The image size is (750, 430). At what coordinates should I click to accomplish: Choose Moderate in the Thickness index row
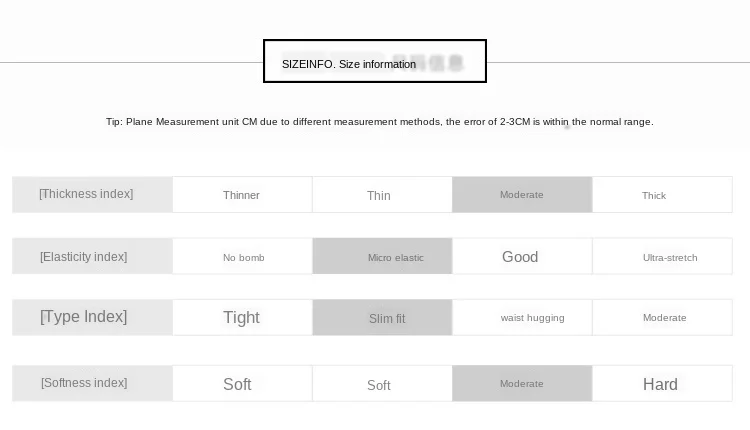(x=522, y=195)
